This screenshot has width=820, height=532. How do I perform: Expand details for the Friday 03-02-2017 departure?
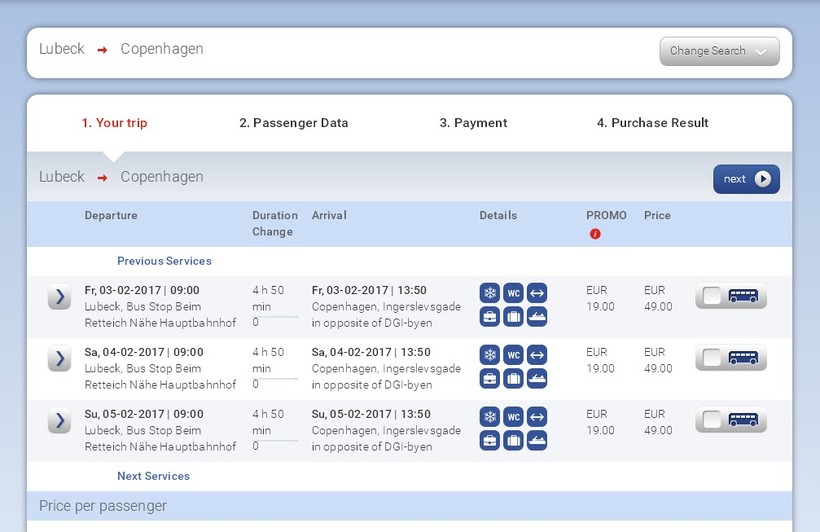59,297
